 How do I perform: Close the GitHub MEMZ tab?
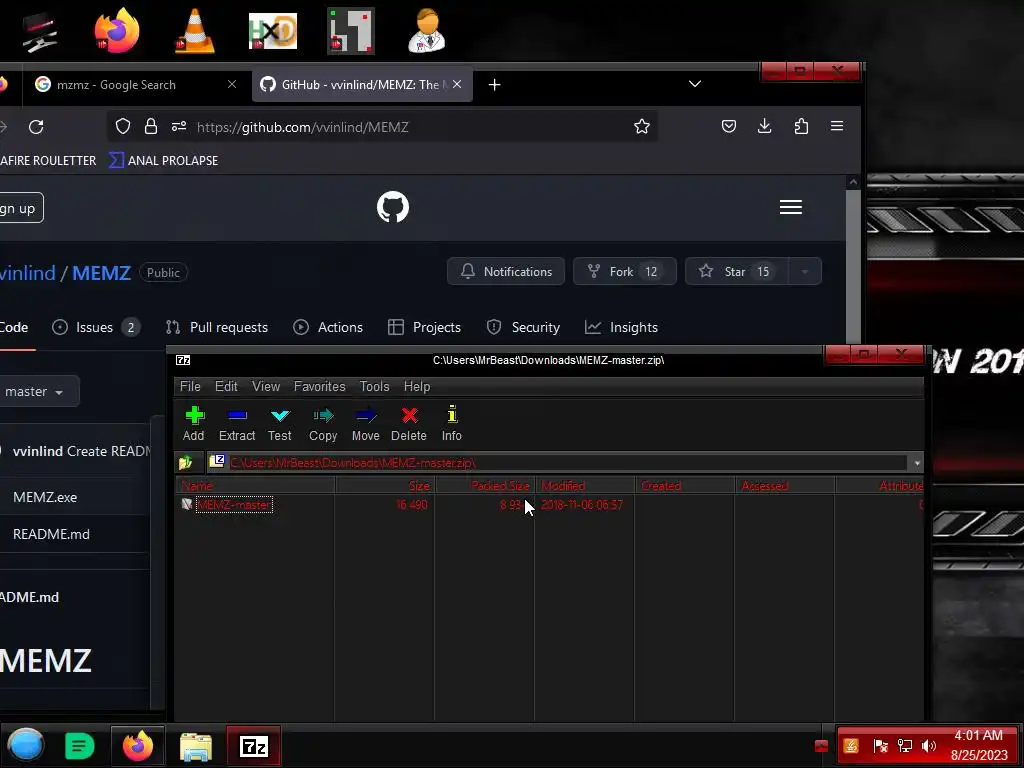click(457, 84)
